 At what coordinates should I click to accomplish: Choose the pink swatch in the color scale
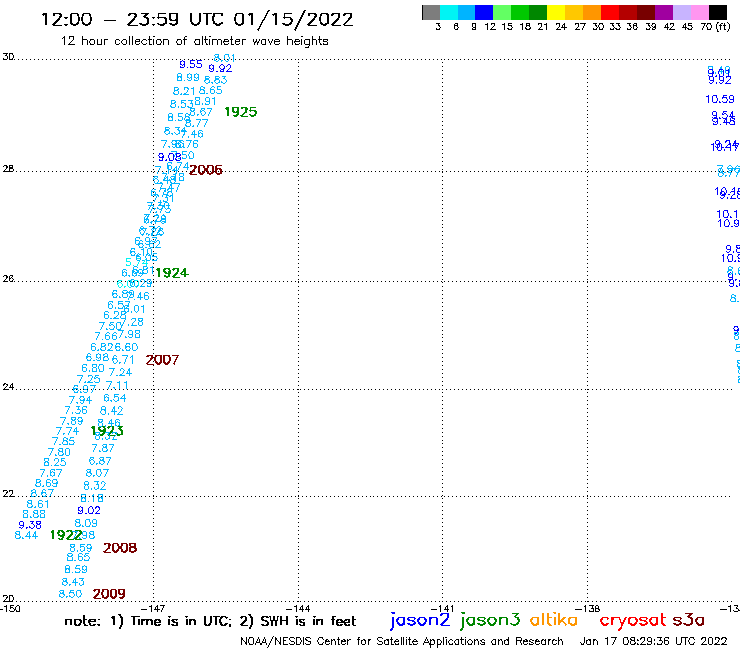click(x=699, y=12)
